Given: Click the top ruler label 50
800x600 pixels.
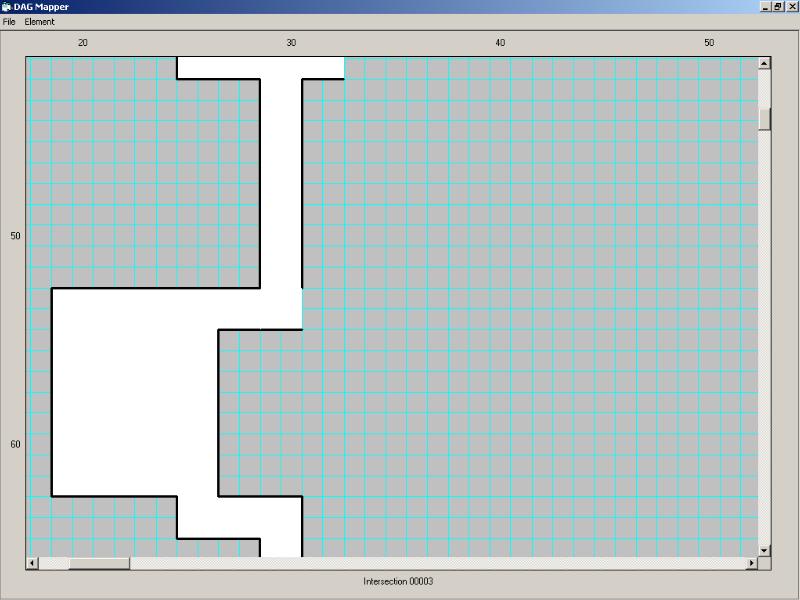Looking at the screenshot, I should tap(709, 43).
